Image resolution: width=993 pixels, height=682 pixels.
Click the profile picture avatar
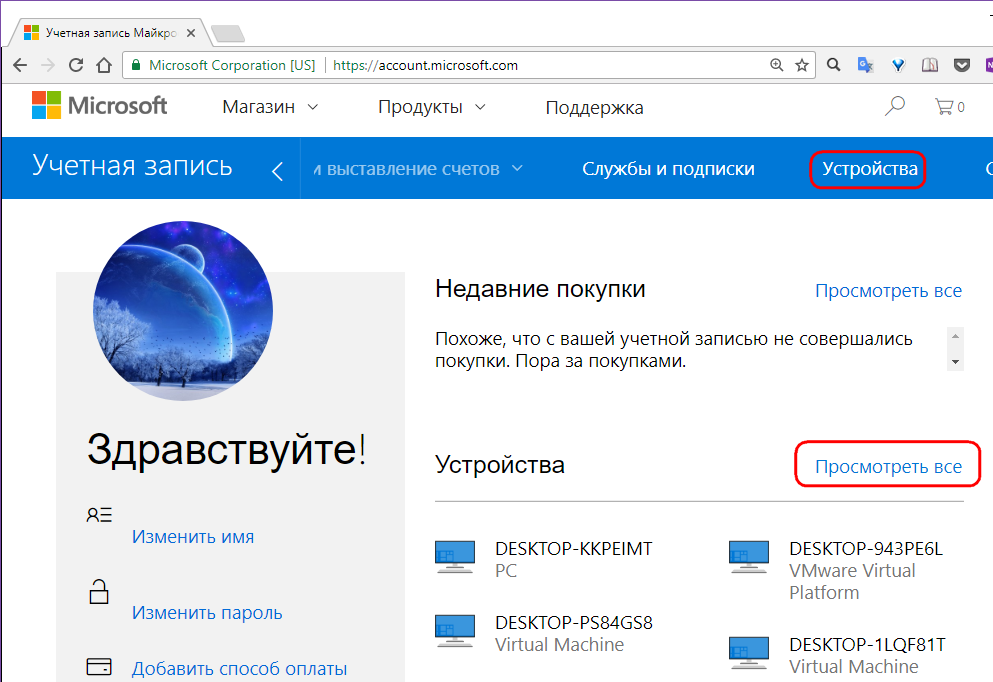coord(183,311)
